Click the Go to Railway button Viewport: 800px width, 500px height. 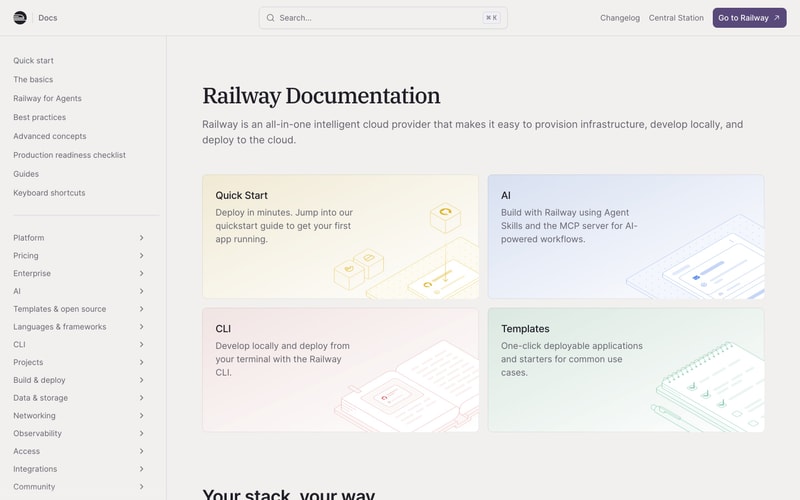749,18
